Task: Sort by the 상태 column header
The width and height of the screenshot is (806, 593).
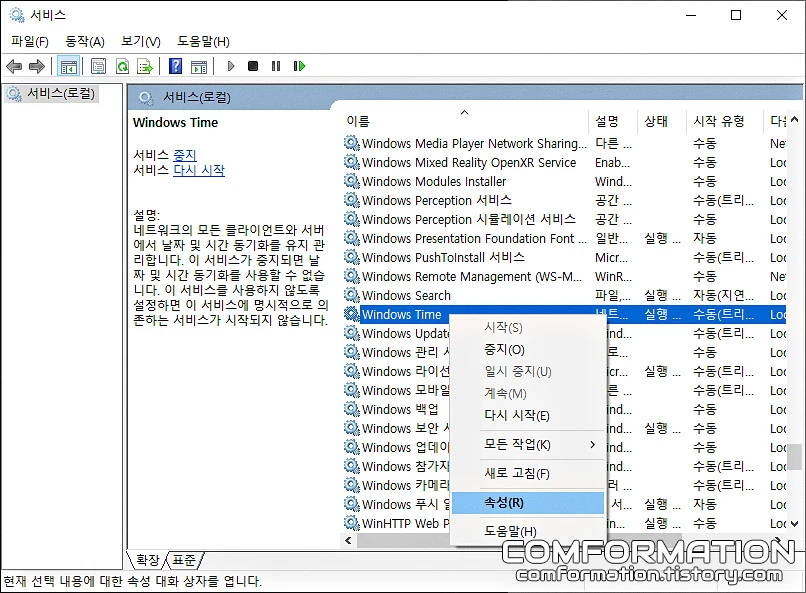Action: point(662,121)
